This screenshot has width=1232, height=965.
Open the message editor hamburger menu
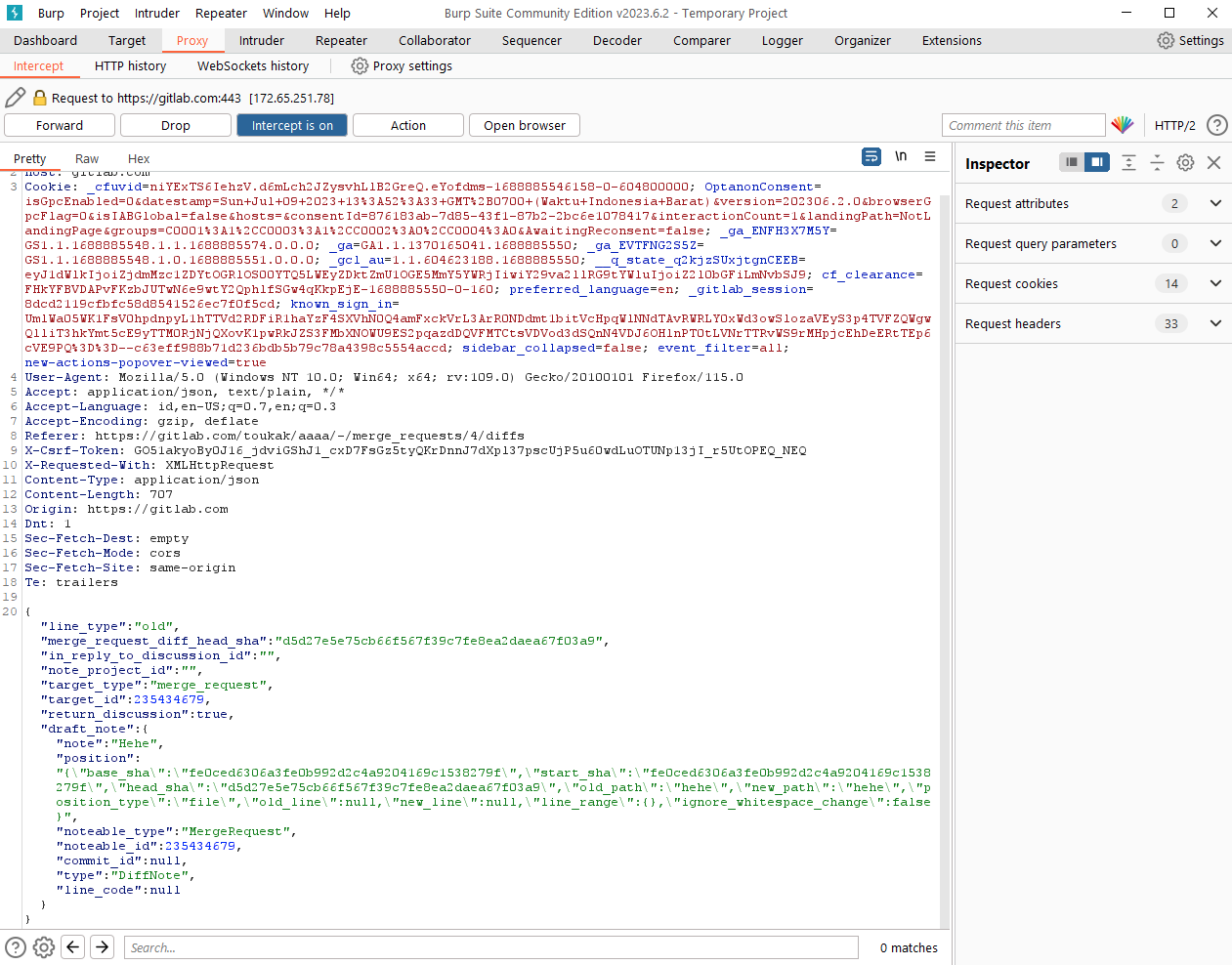pos(930,156)
